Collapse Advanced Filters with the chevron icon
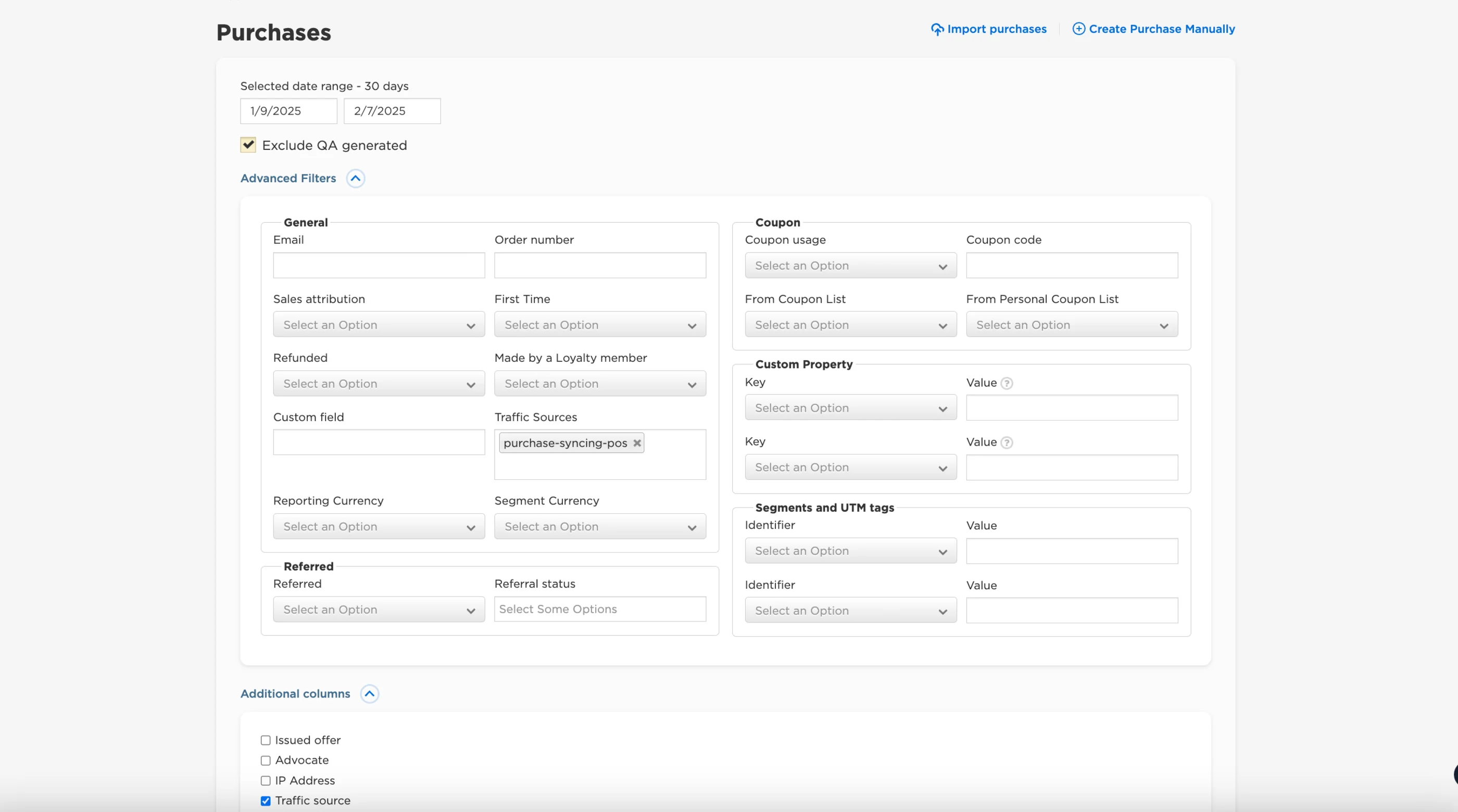 356,178
